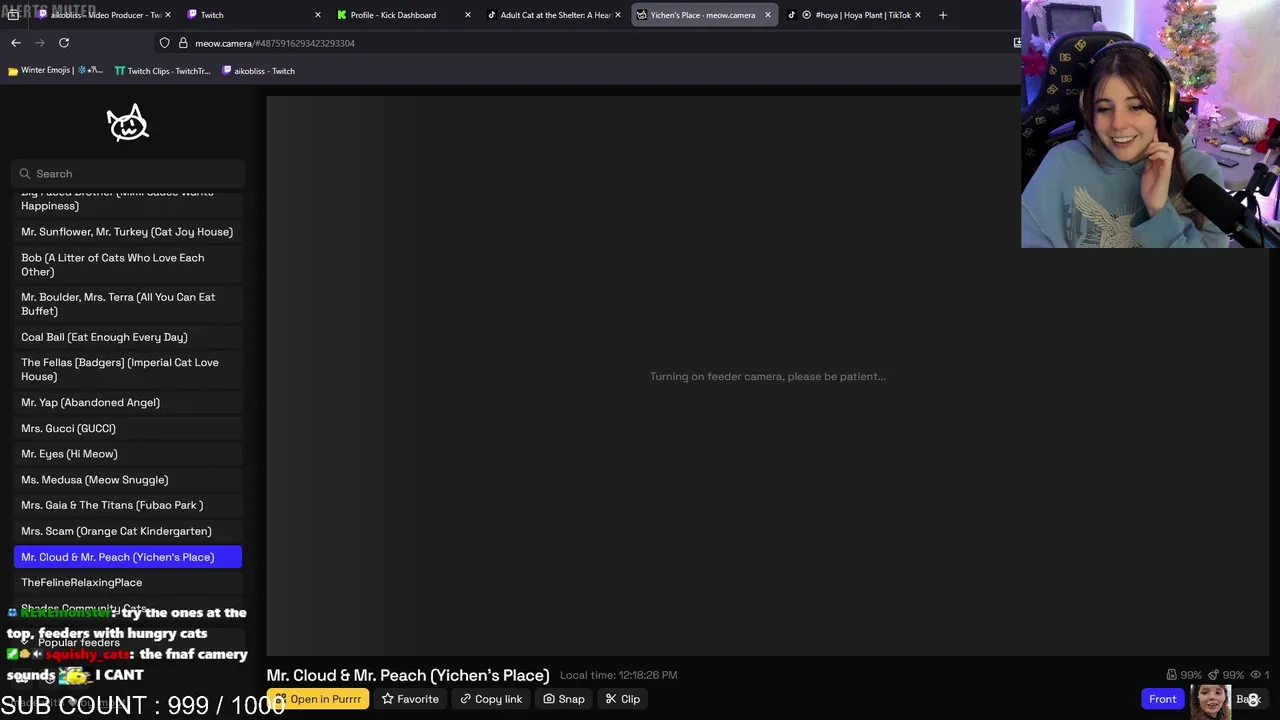Close the hoya Hoya Plant TikTok tab
This screenshot has height=720, width=1280.
(x=917, y=15)
